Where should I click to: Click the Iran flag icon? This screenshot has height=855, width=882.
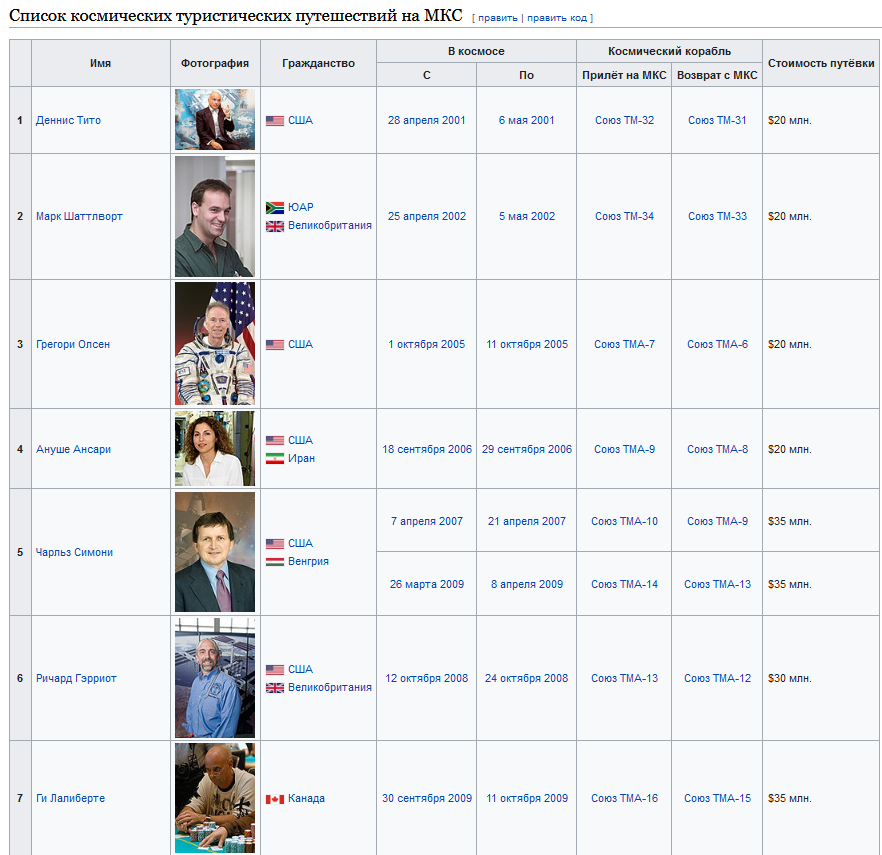[275, 458]
